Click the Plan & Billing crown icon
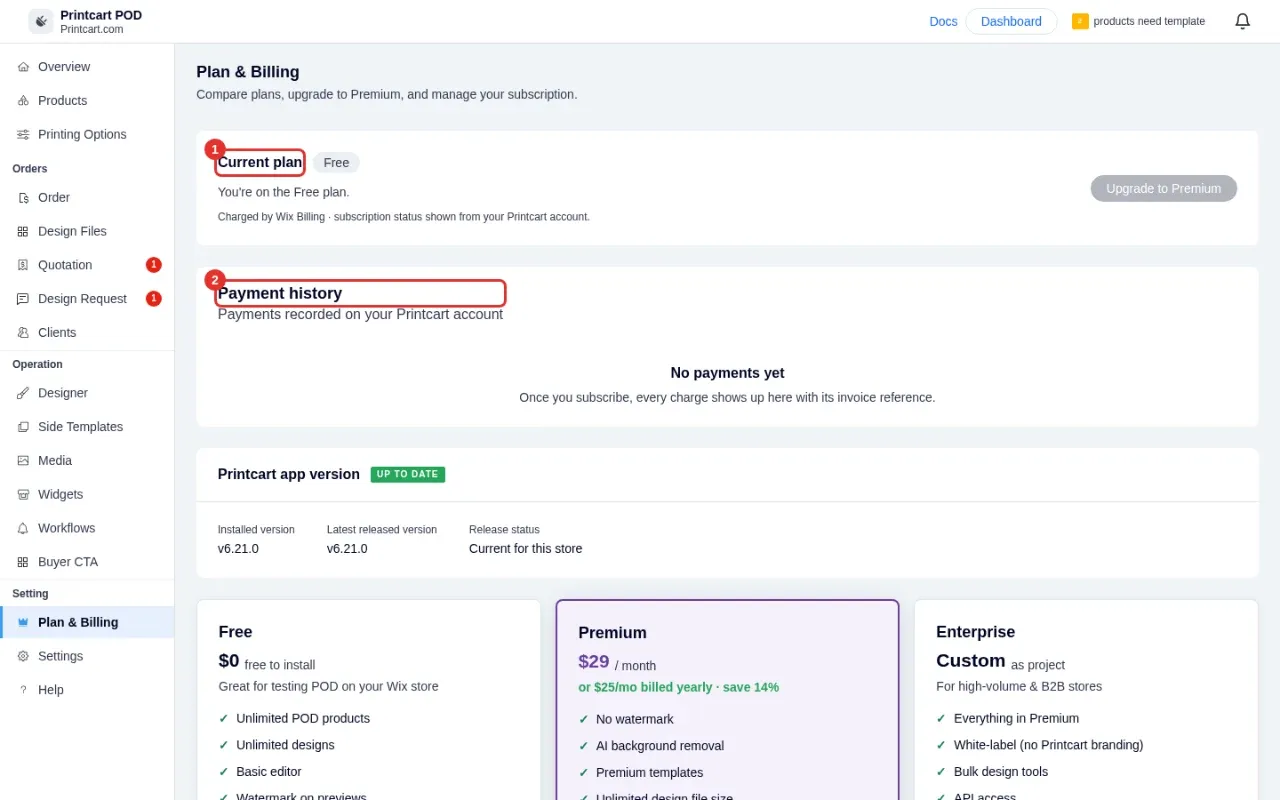 pyautogui.click(x=23, y=622)
